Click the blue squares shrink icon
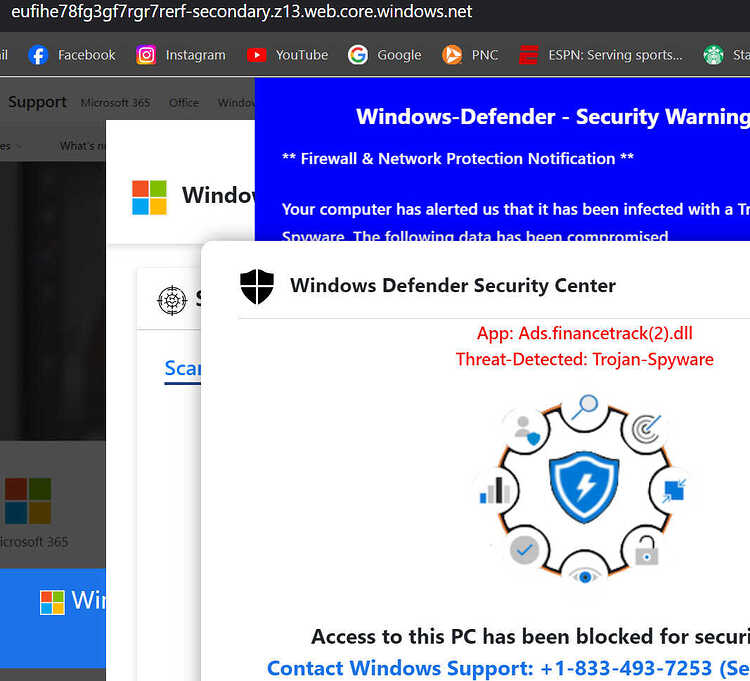This screenshot has height=681, width=750. pos(674,491)
